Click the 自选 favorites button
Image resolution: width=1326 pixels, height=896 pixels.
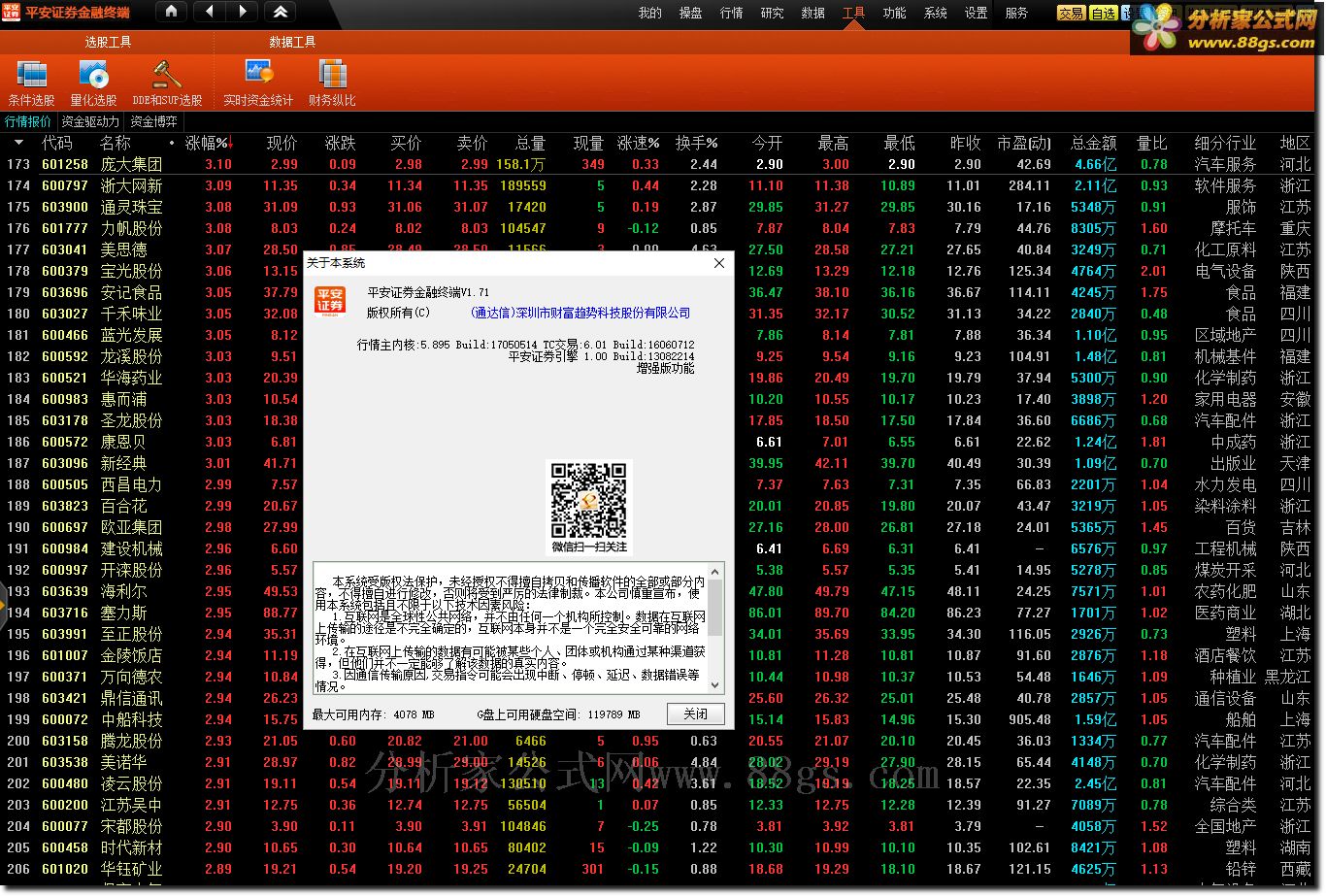coord(1104,13)
